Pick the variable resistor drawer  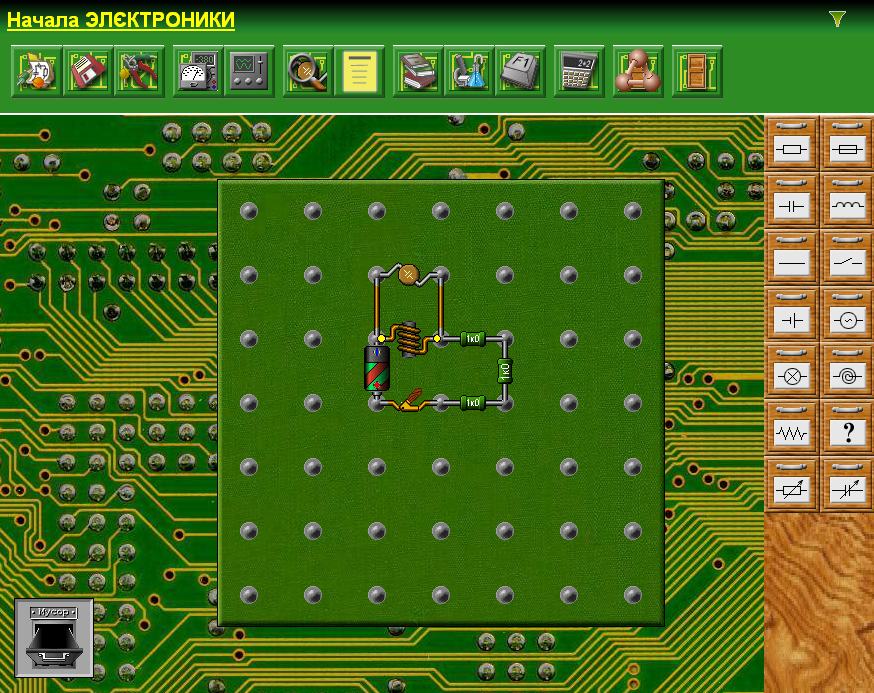792,485
